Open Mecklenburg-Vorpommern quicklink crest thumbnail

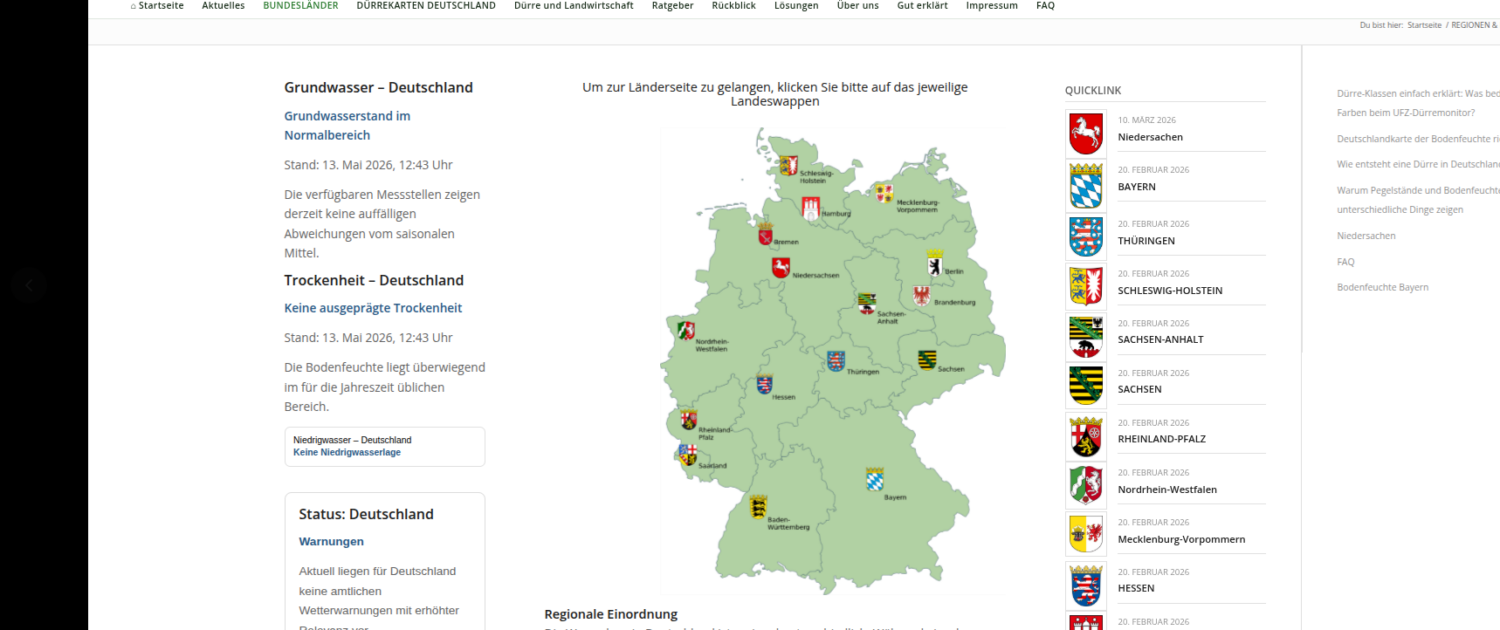[1086, 535]
